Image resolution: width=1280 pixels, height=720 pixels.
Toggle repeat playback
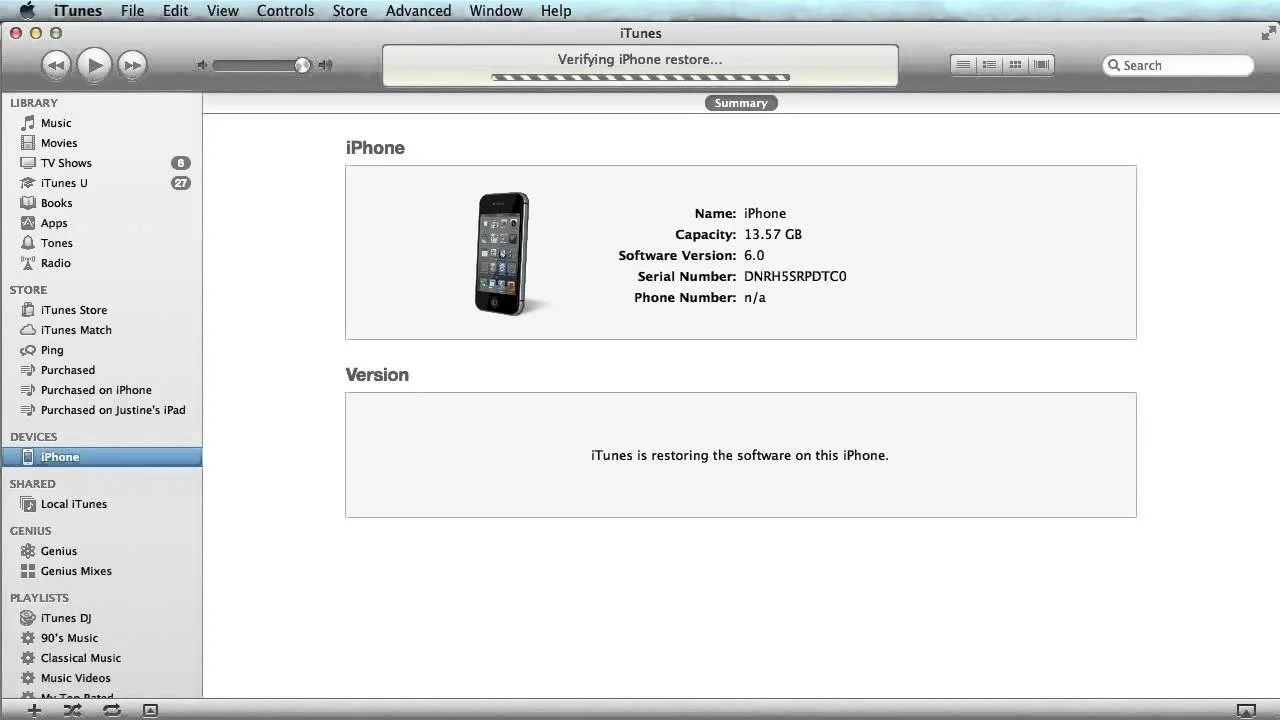[112, 710]
